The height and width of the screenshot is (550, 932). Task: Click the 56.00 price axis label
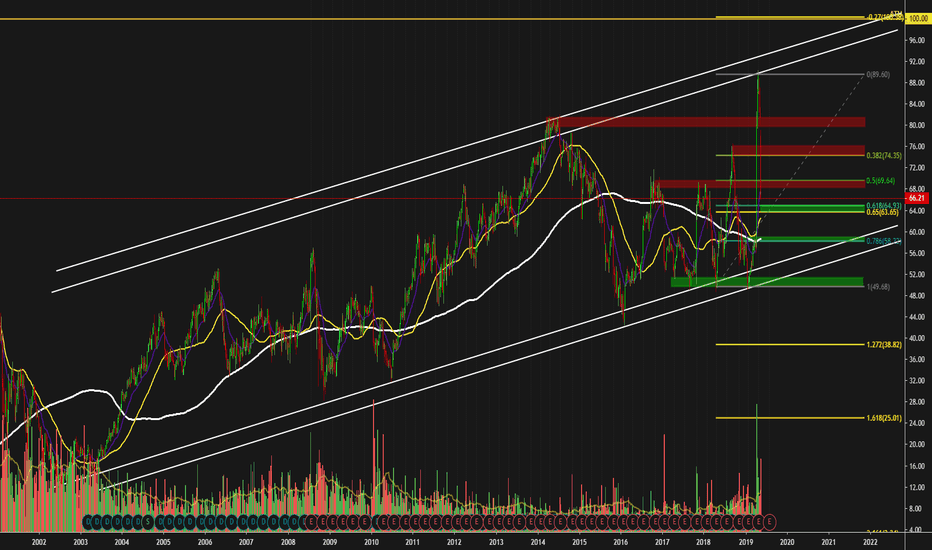[916, 253]
